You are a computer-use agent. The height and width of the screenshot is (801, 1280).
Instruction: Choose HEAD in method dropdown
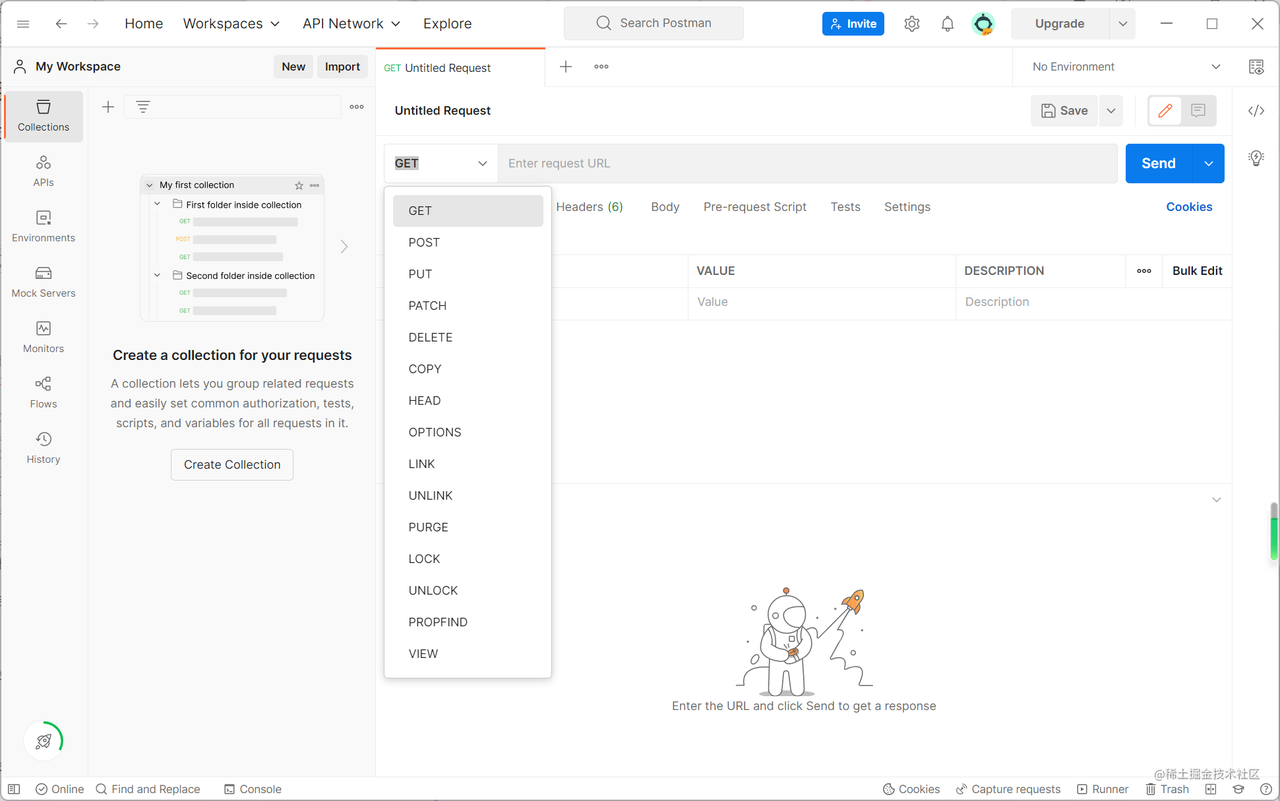[x=468, y=401]
